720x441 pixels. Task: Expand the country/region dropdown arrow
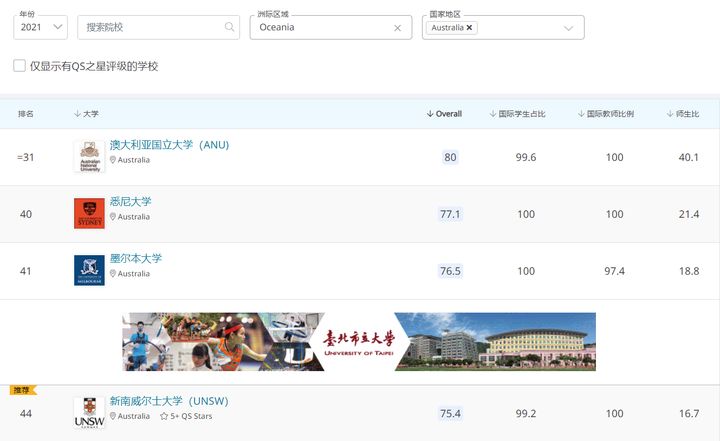[x=568, y=28]
